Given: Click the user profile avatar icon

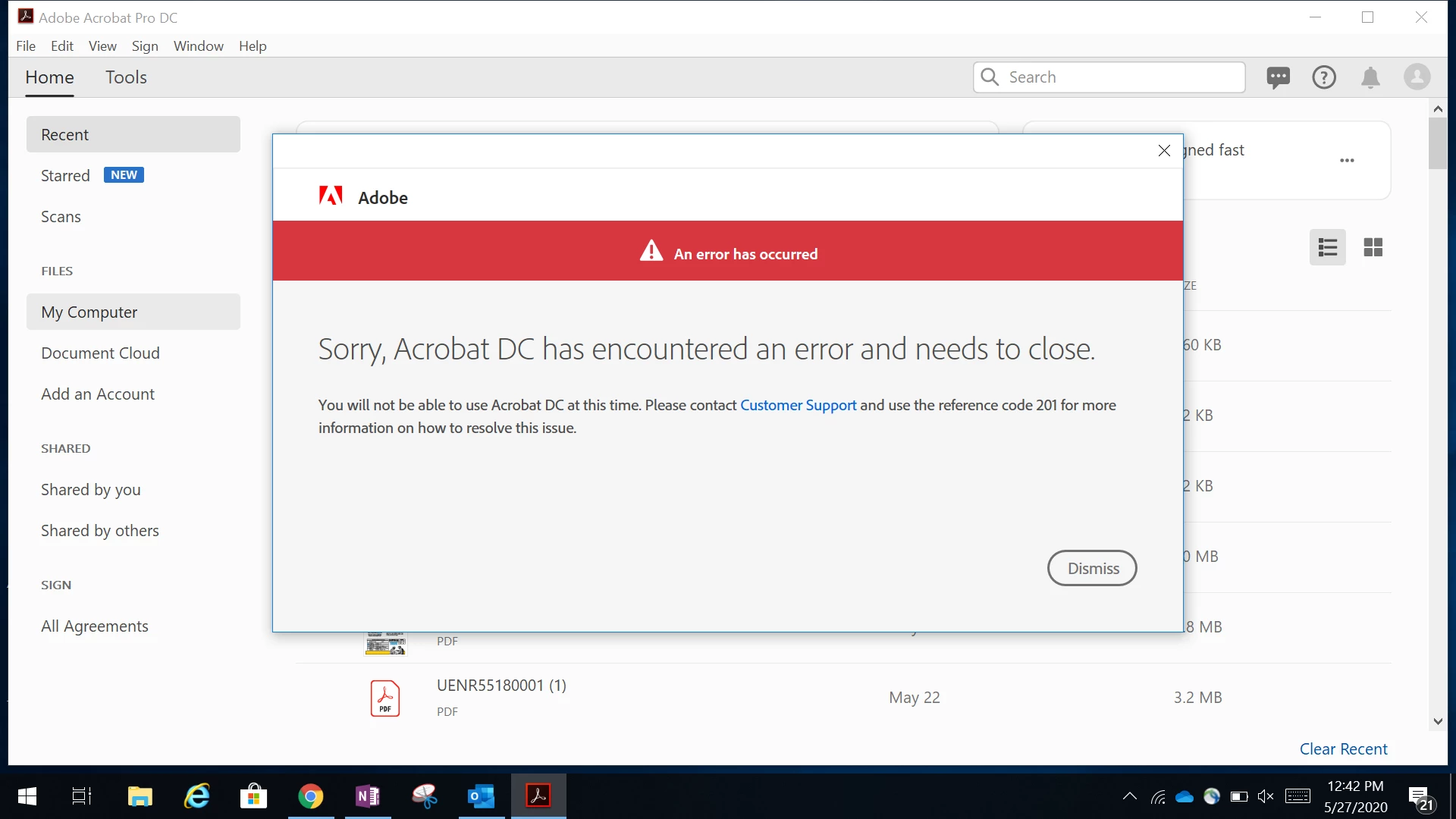Looking at the screenshot, I should pyautogui.click(x=1417, y=77).
